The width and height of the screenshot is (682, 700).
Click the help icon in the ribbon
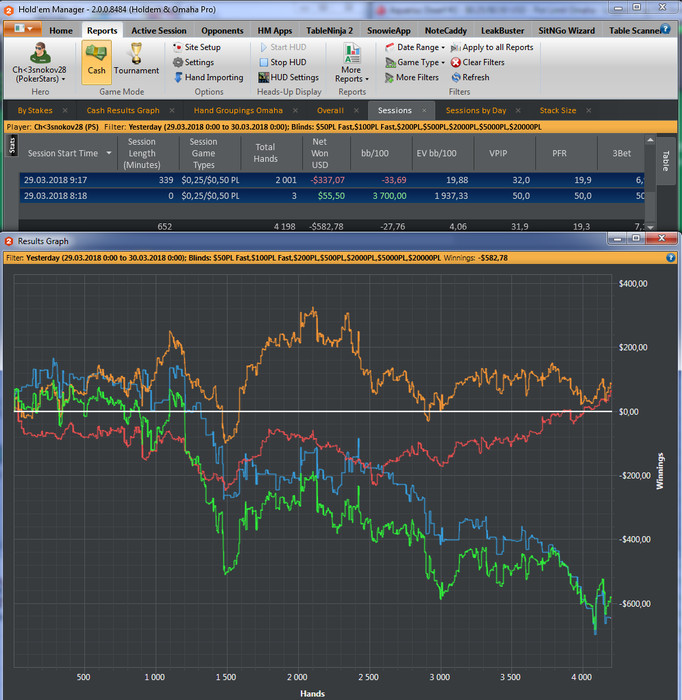click(665, 29)
